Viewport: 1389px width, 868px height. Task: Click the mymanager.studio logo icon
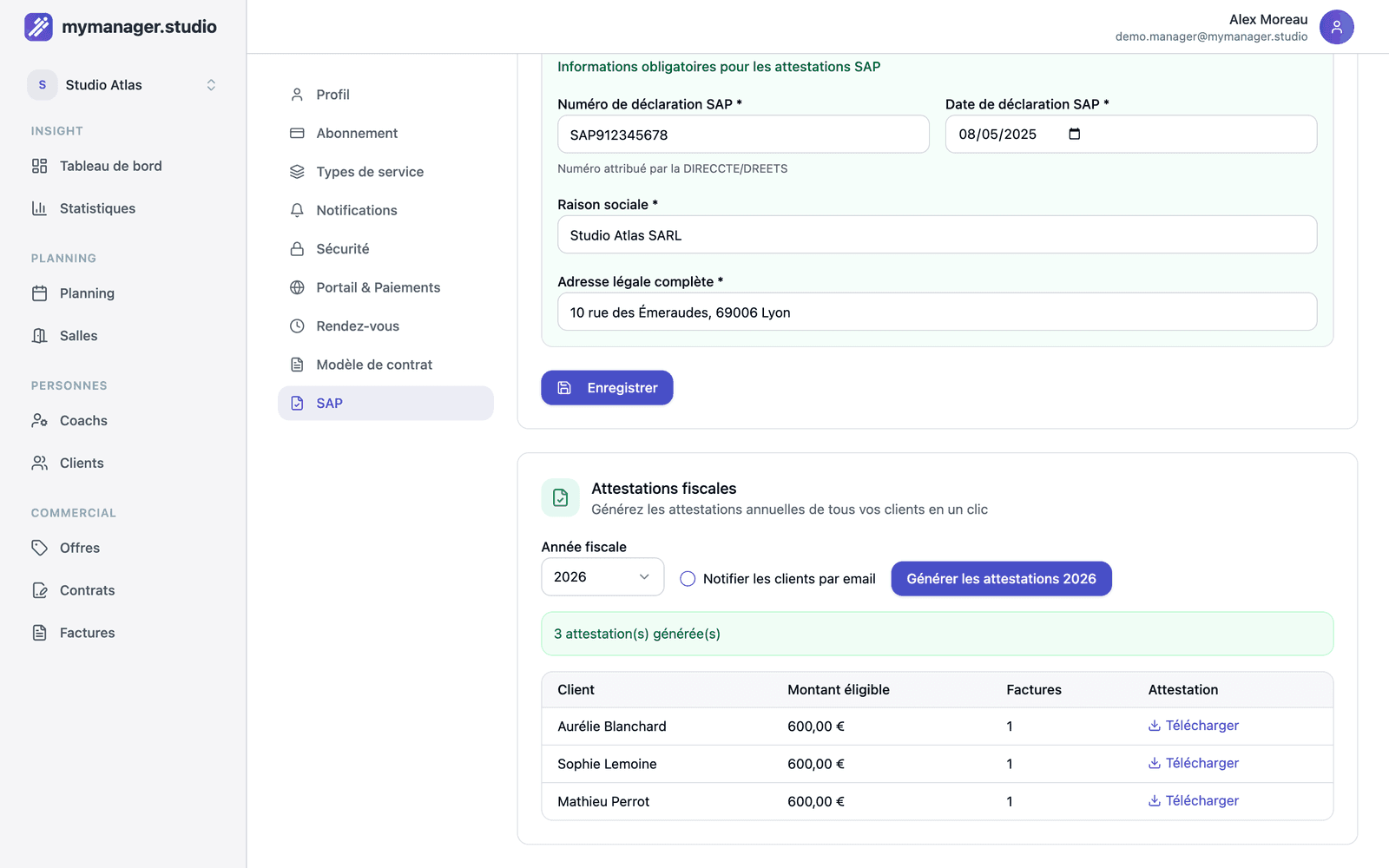(38, 27)
